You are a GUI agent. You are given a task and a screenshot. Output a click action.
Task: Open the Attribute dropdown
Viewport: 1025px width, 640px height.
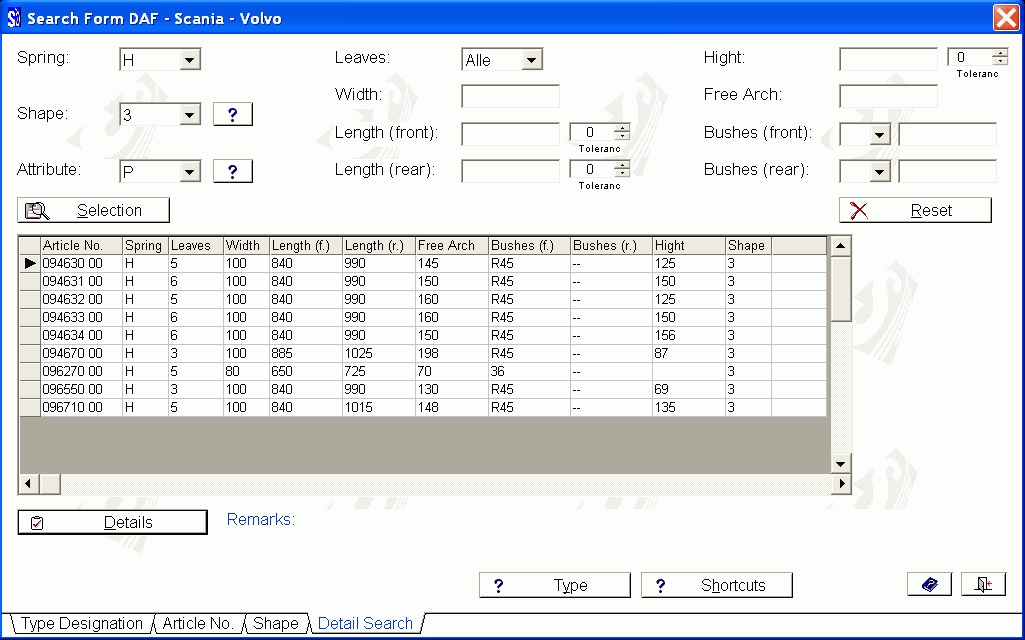click(x=190, y=172)
